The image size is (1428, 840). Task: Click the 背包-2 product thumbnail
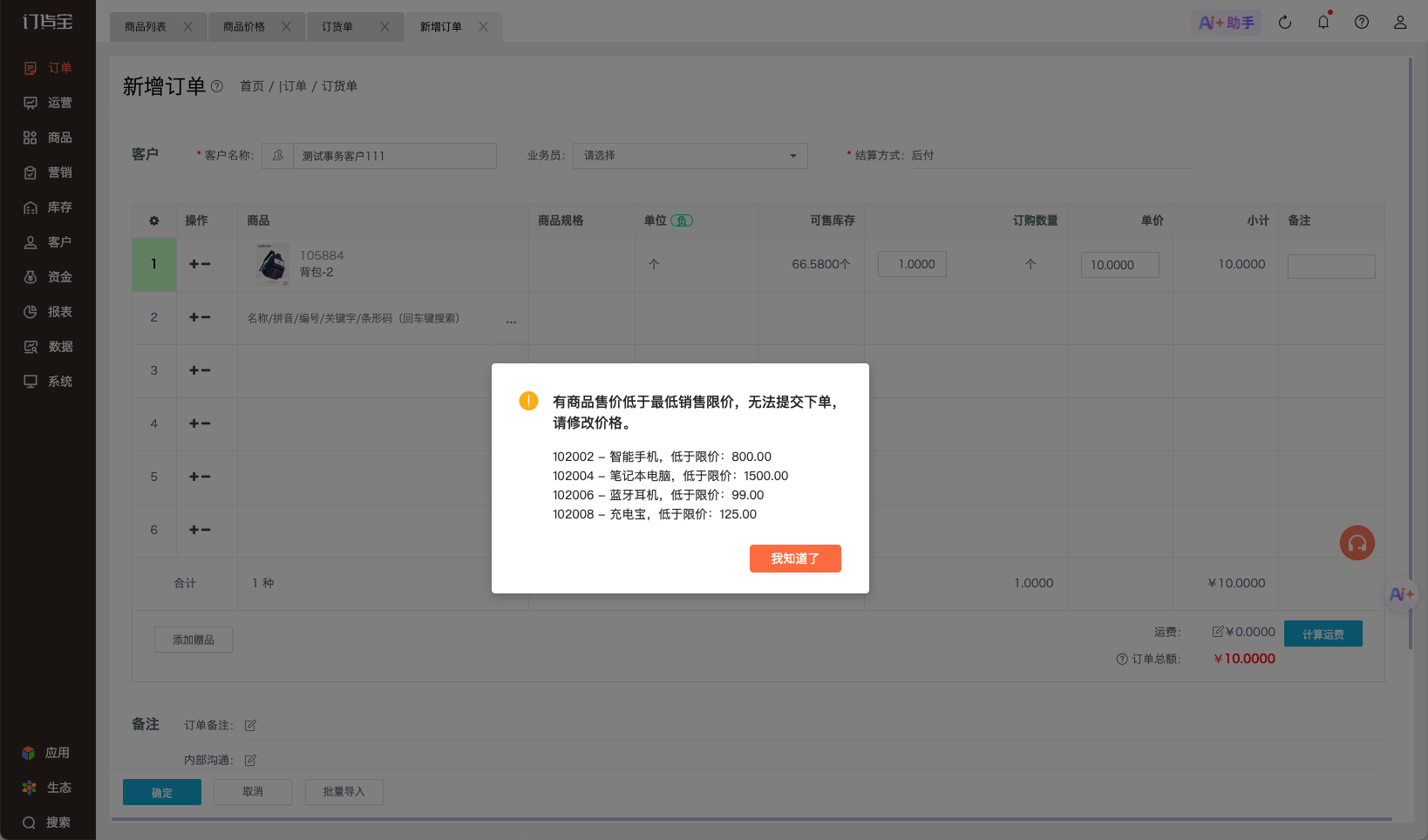(x=273, y=264)
